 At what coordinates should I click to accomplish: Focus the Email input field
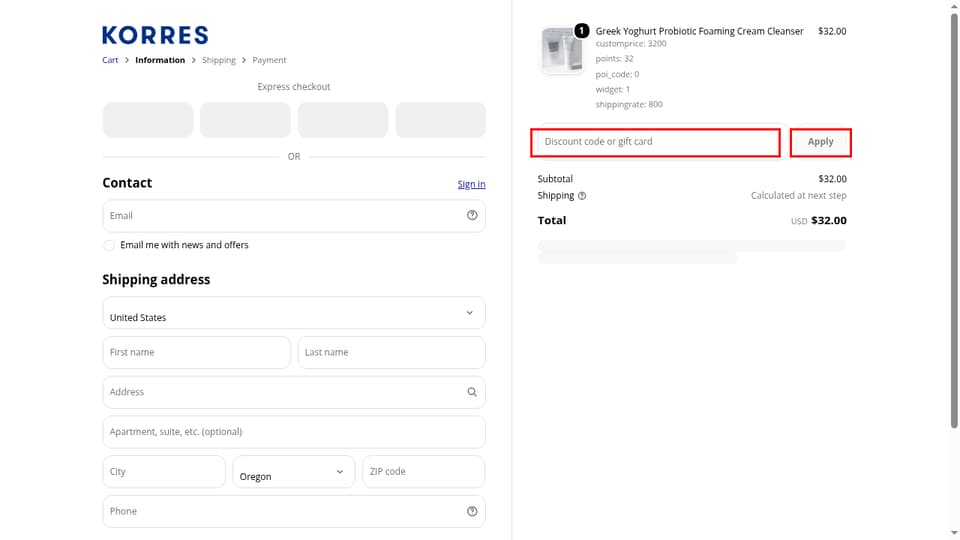pos(294,216)
